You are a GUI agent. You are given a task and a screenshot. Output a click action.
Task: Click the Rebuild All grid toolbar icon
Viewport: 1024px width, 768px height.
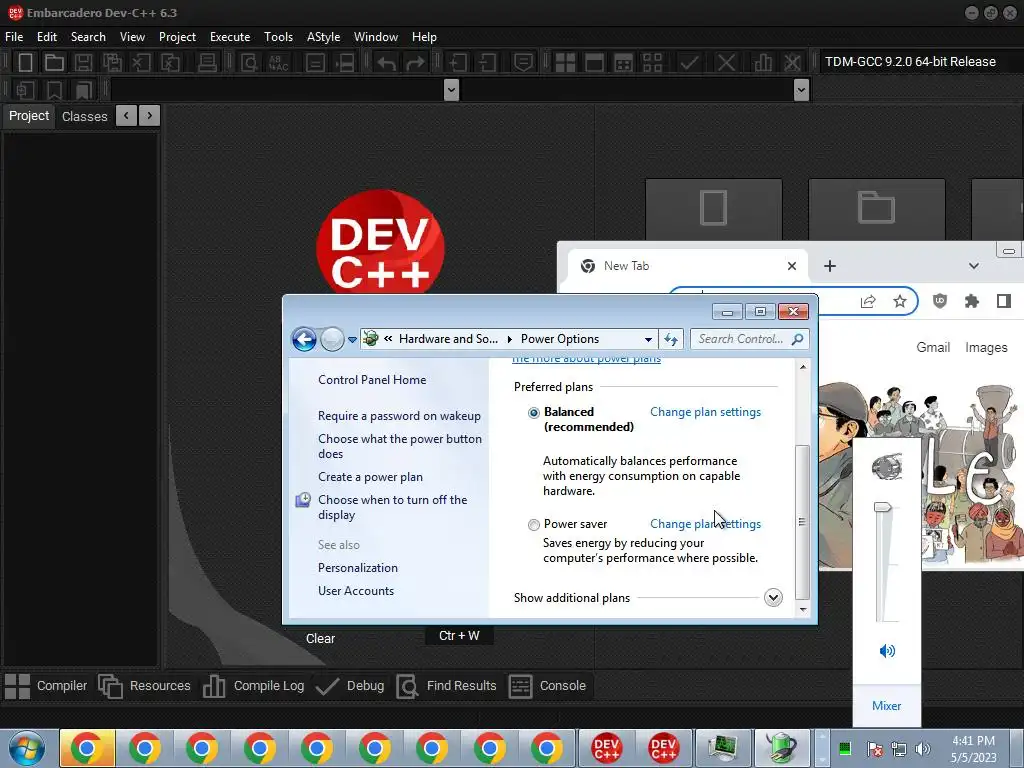(652, 63)
